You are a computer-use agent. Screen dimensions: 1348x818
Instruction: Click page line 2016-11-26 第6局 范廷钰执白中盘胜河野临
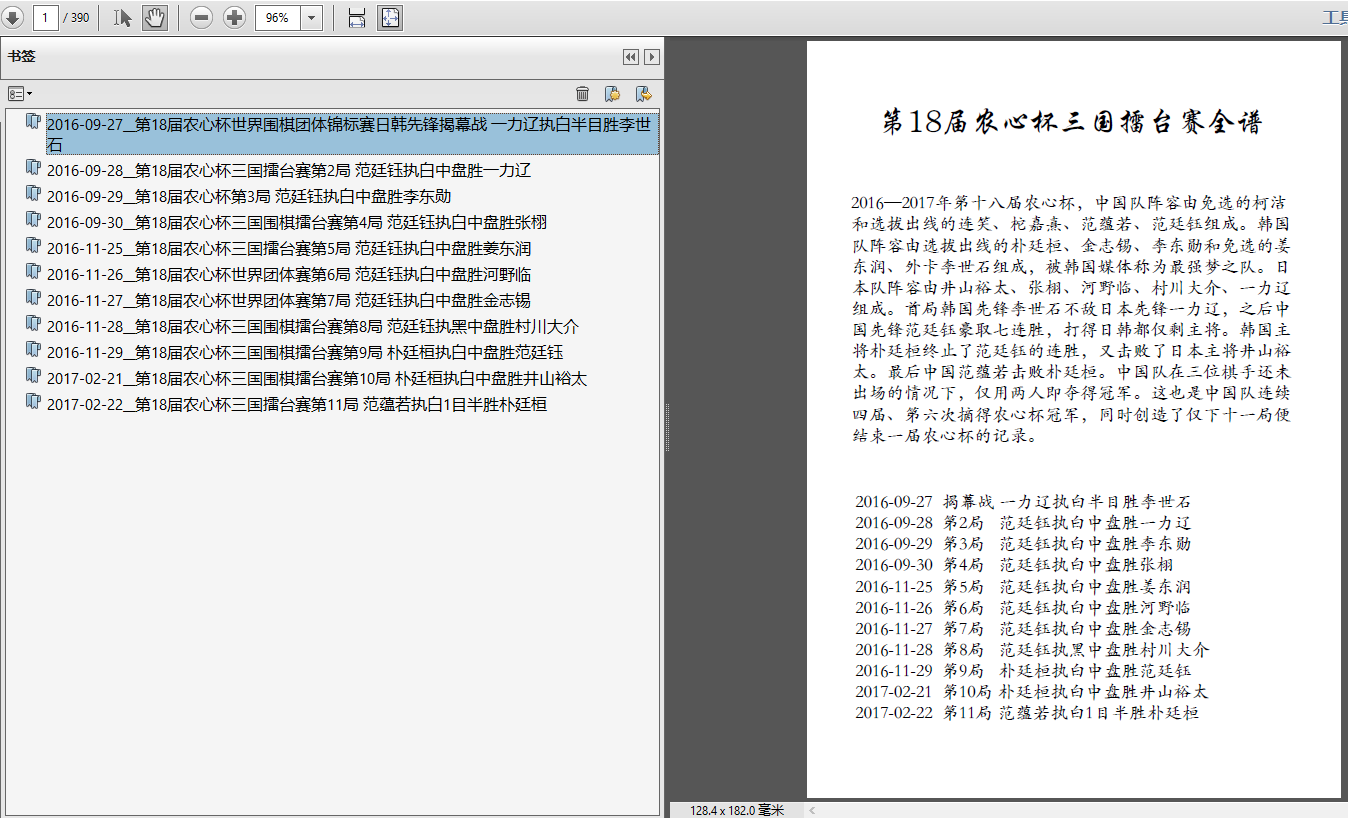pos(1023,607)
